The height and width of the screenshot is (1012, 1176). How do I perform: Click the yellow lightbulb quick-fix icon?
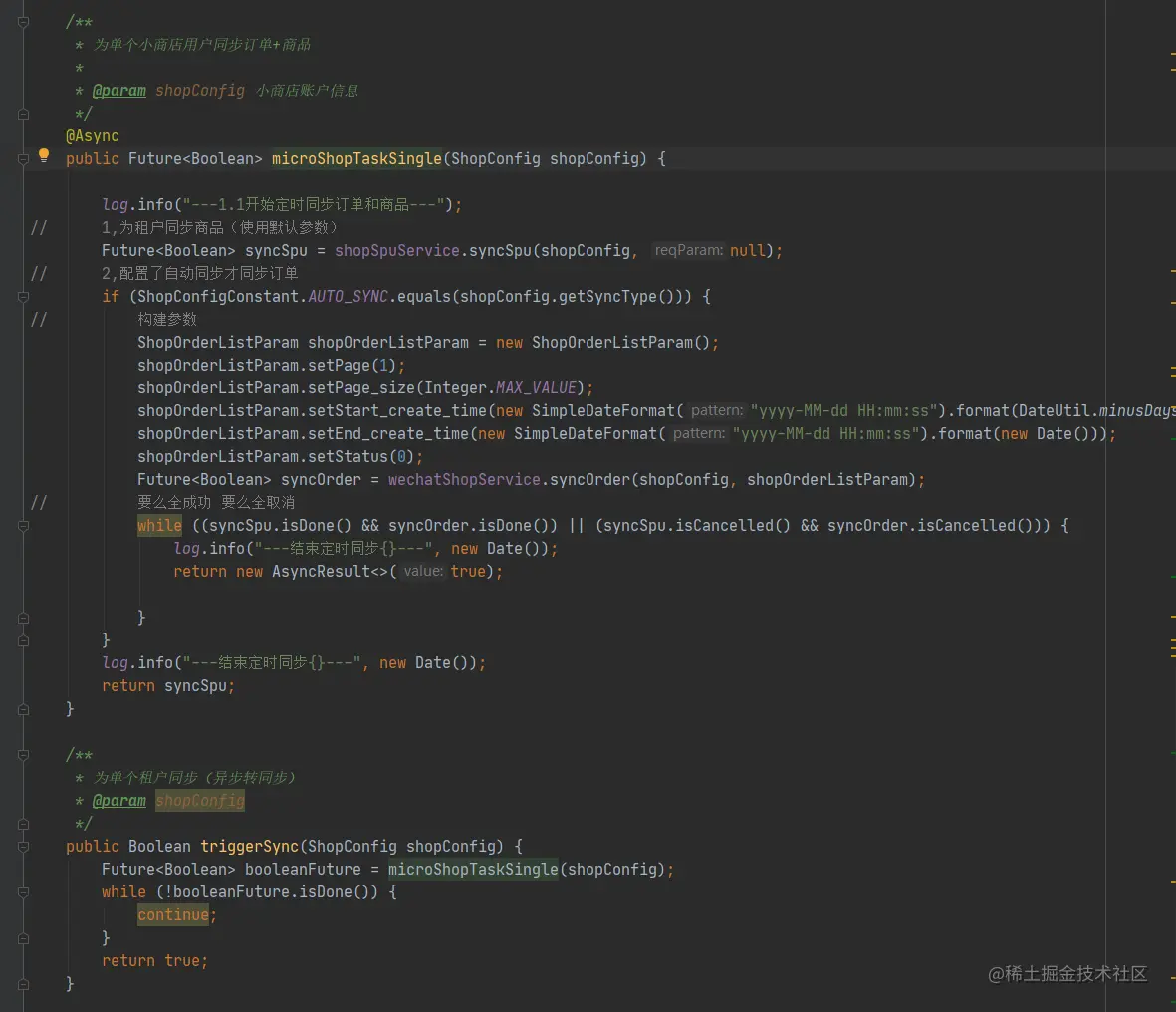(x=44, y=155)
